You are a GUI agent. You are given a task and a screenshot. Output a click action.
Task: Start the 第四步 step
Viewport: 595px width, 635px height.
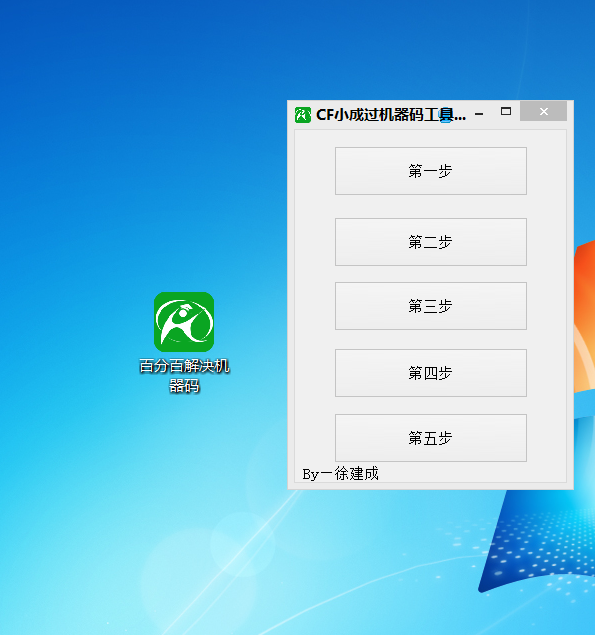pyautogui.click(x=431, y=373)
